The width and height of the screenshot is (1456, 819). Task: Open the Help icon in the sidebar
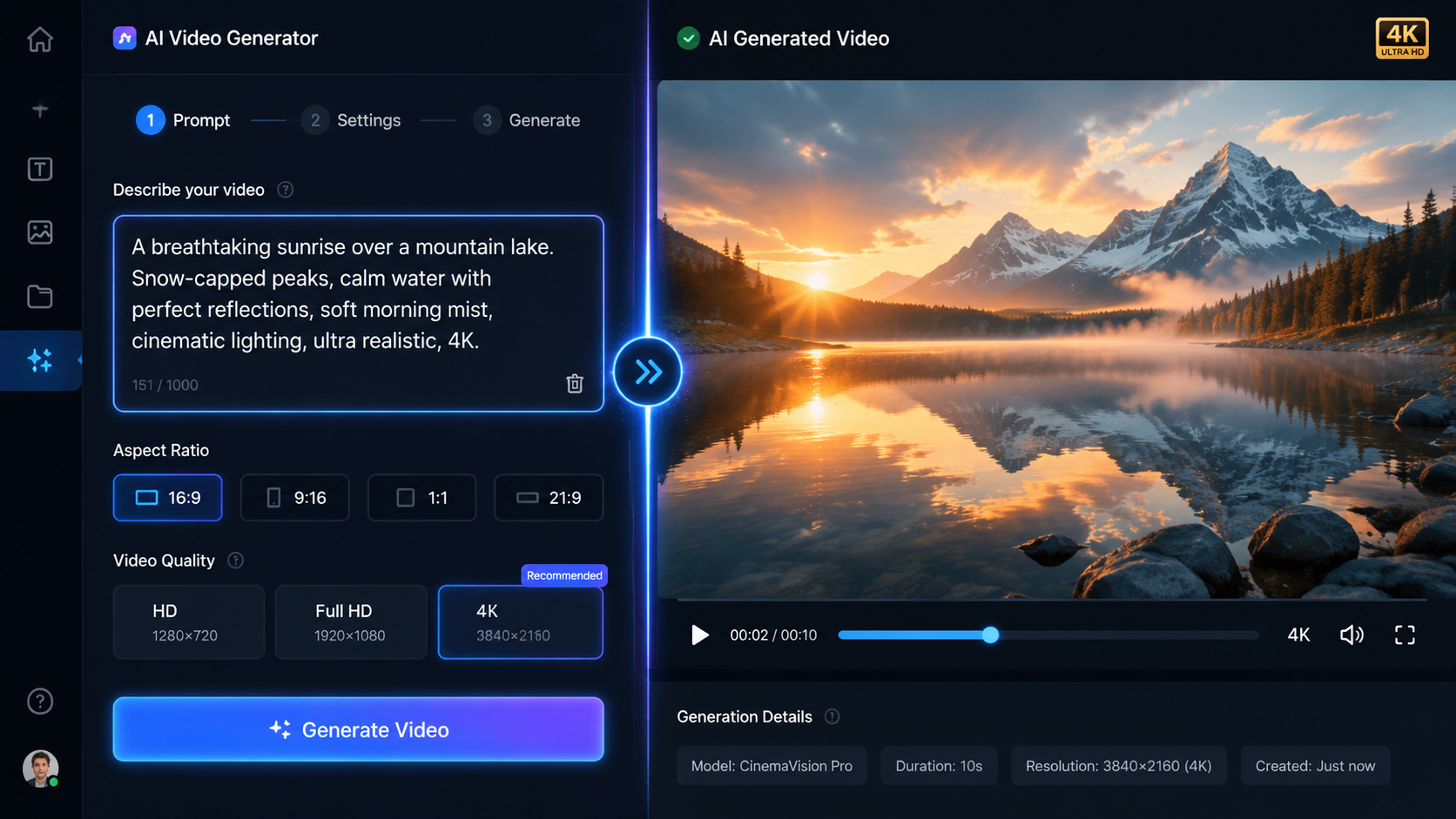tap(40, 702)
